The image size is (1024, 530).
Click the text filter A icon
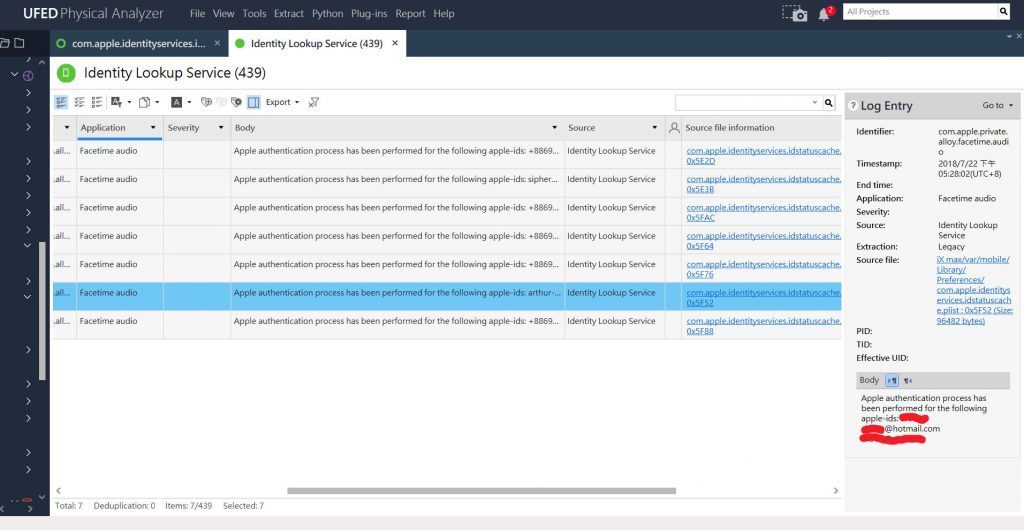pos(116,102)
